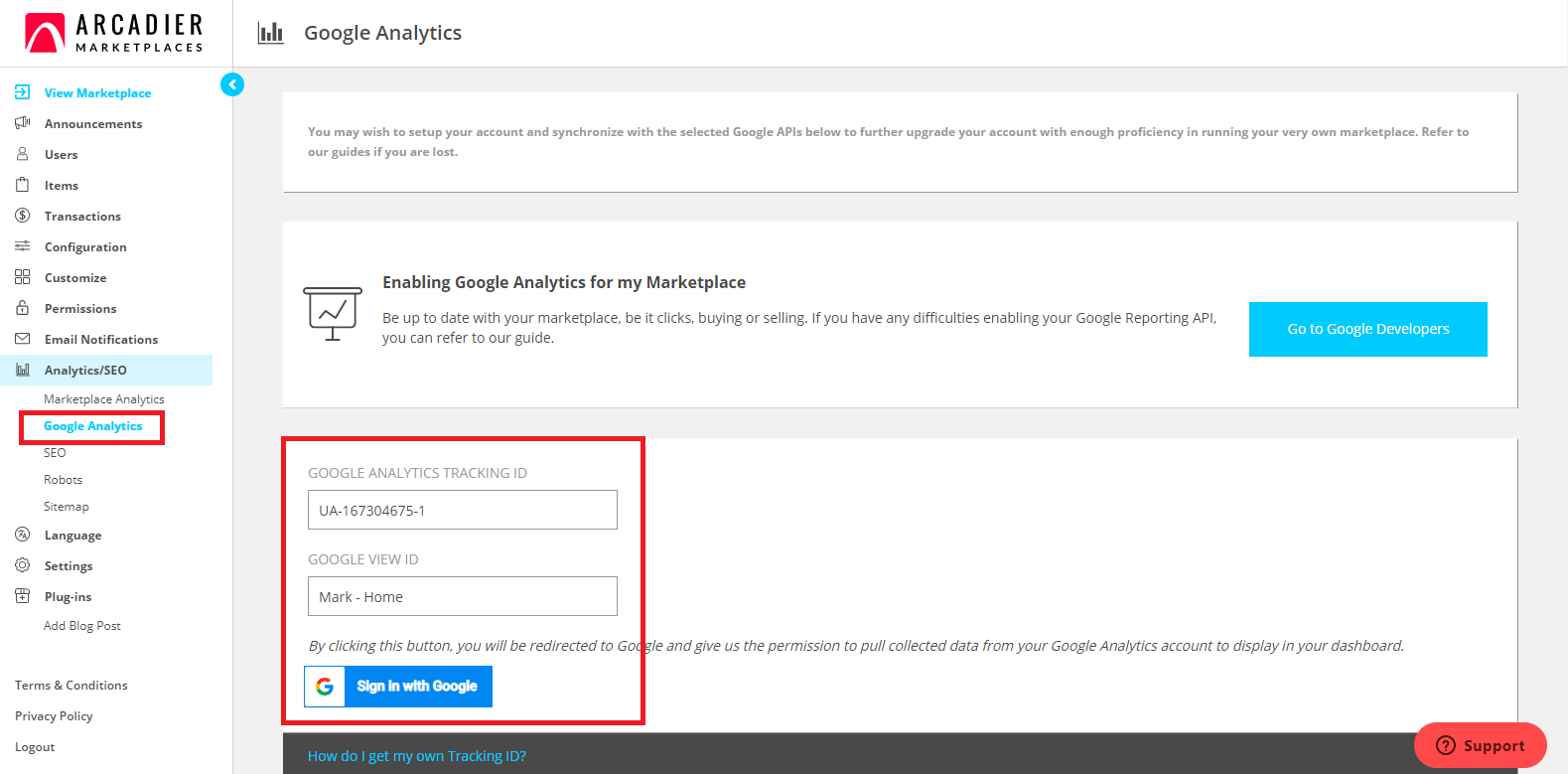Screen dimensions: 1568x774
Task: Click the Customize grid icon
Action: coord(22,277)
